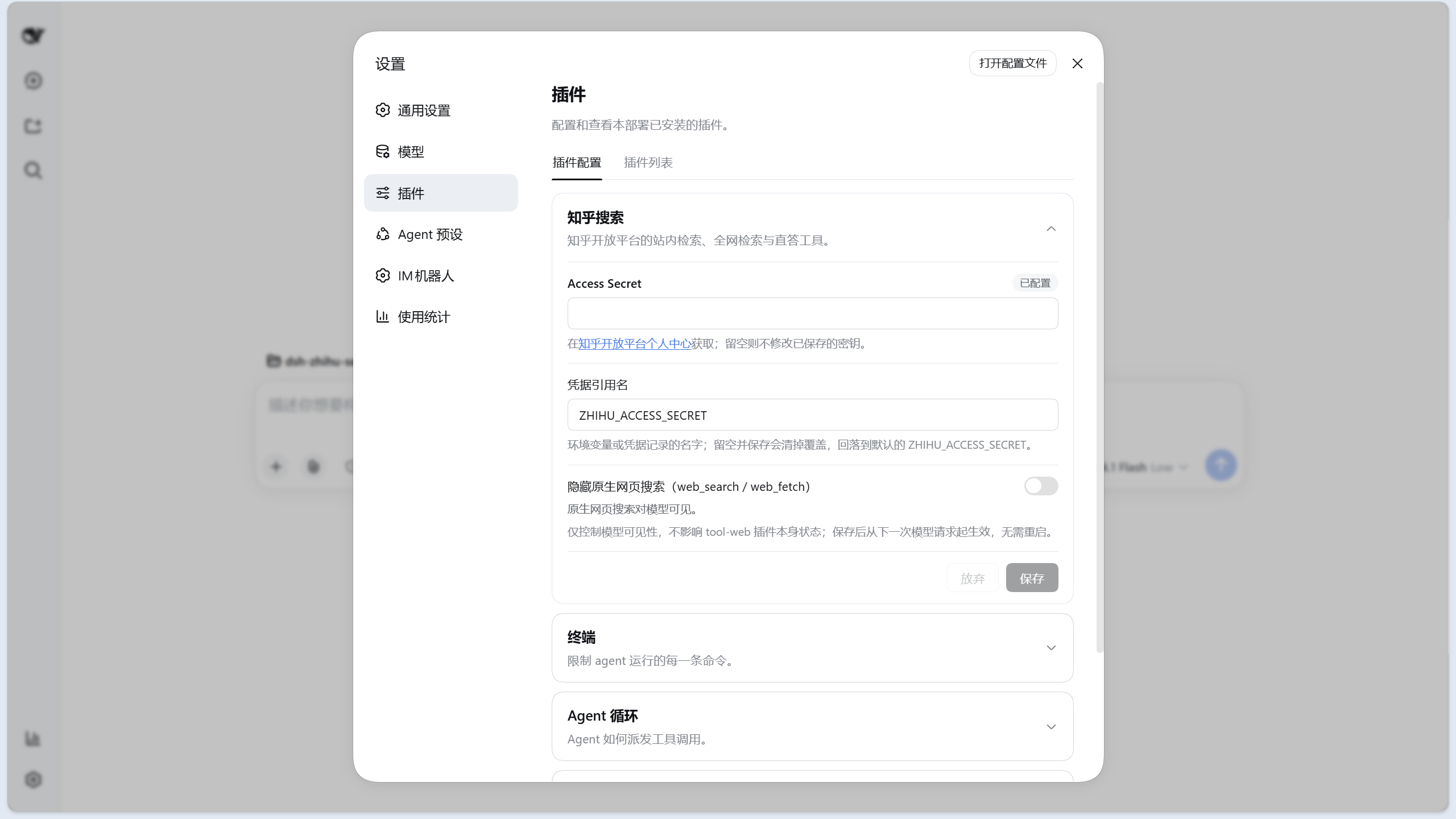Click the 插件 page heading
The width and height of the screenshot is (1456, 819).
(568, 94)
